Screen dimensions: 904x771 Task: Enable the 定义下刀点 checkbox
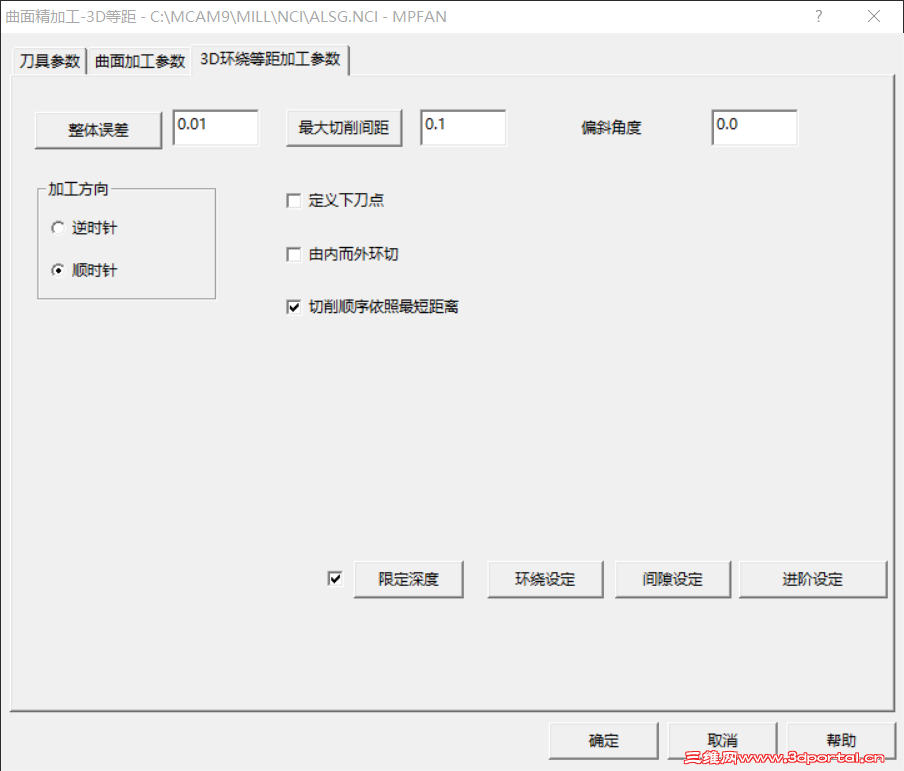coord(294,200)
